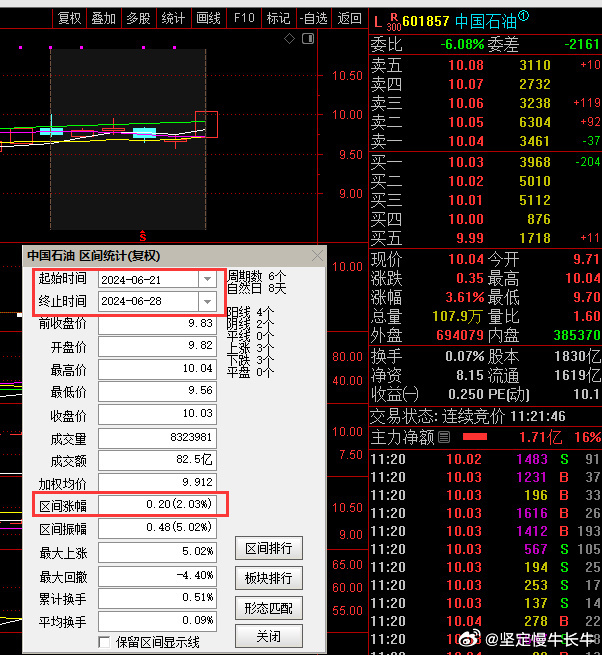
Task: Enable the 保留区间显示线 checkbox
Action: pos(105,642)
